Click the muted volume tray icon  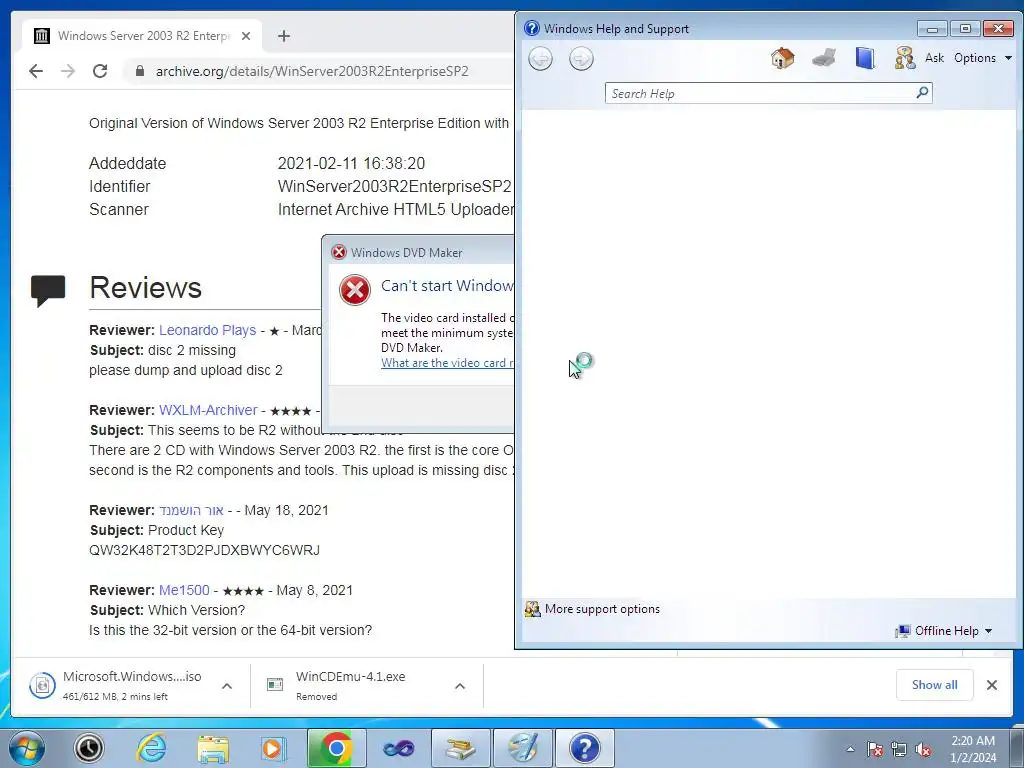pyautogui.click(x=923, y=749)
